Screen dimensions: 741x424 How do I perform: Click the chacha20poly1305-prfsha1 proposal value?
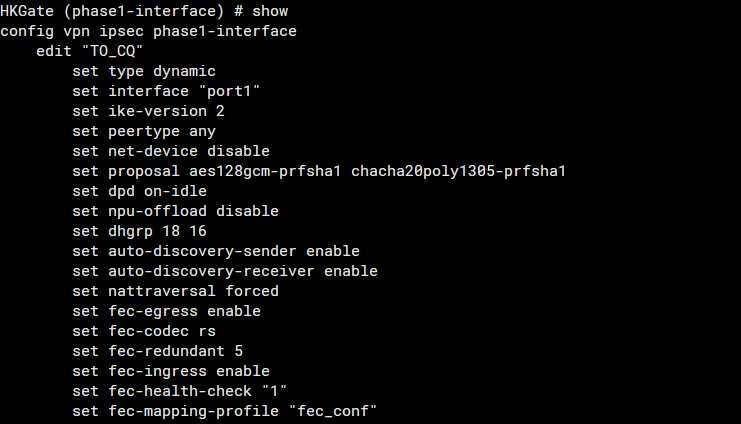[x=458, y=171]
